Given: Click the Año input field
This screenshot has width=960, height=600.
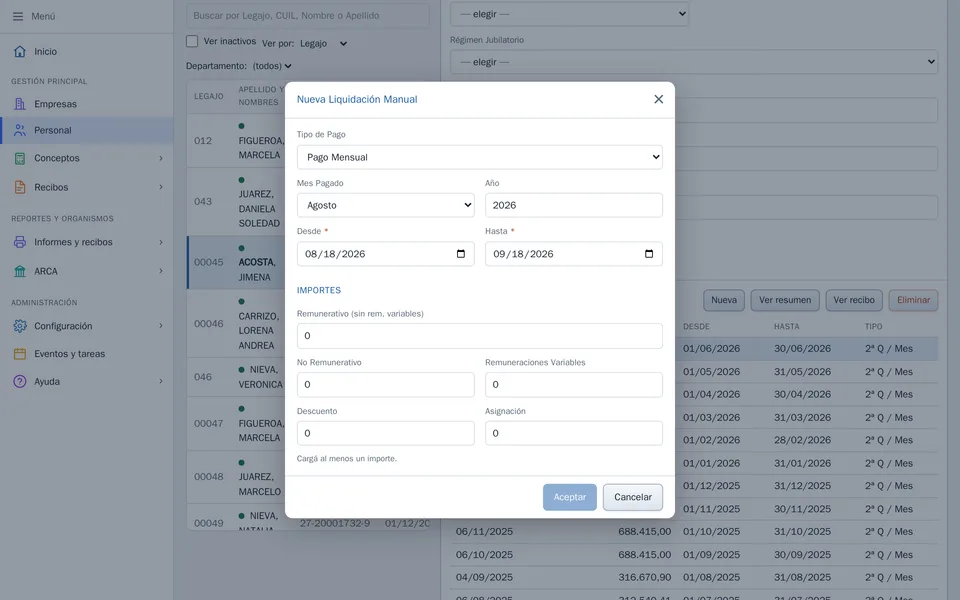Looking at the screenshot, I should pyautogui.click(x=574, y=205).
